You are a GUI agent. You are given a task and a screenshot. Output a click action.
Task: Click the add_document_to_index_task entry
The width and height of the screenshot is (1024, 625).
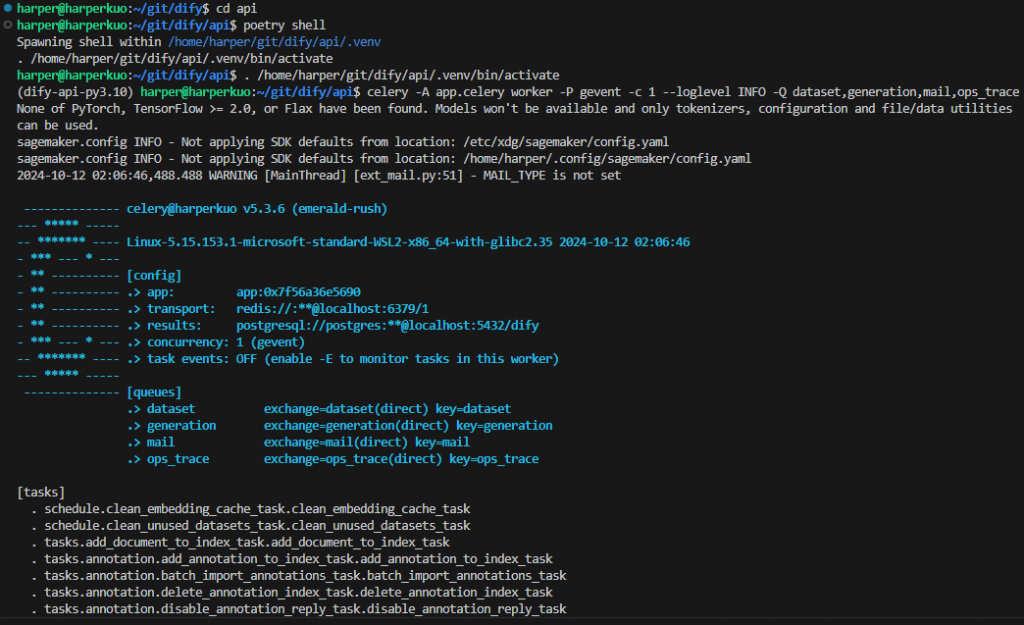click(x=247, y=542)
